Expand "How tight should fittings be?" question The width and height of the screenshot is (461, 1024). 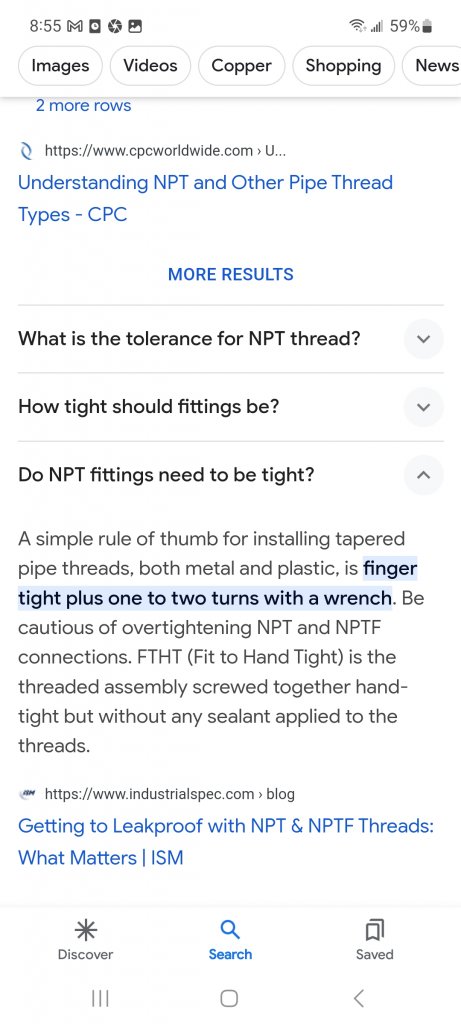[230, 407]
